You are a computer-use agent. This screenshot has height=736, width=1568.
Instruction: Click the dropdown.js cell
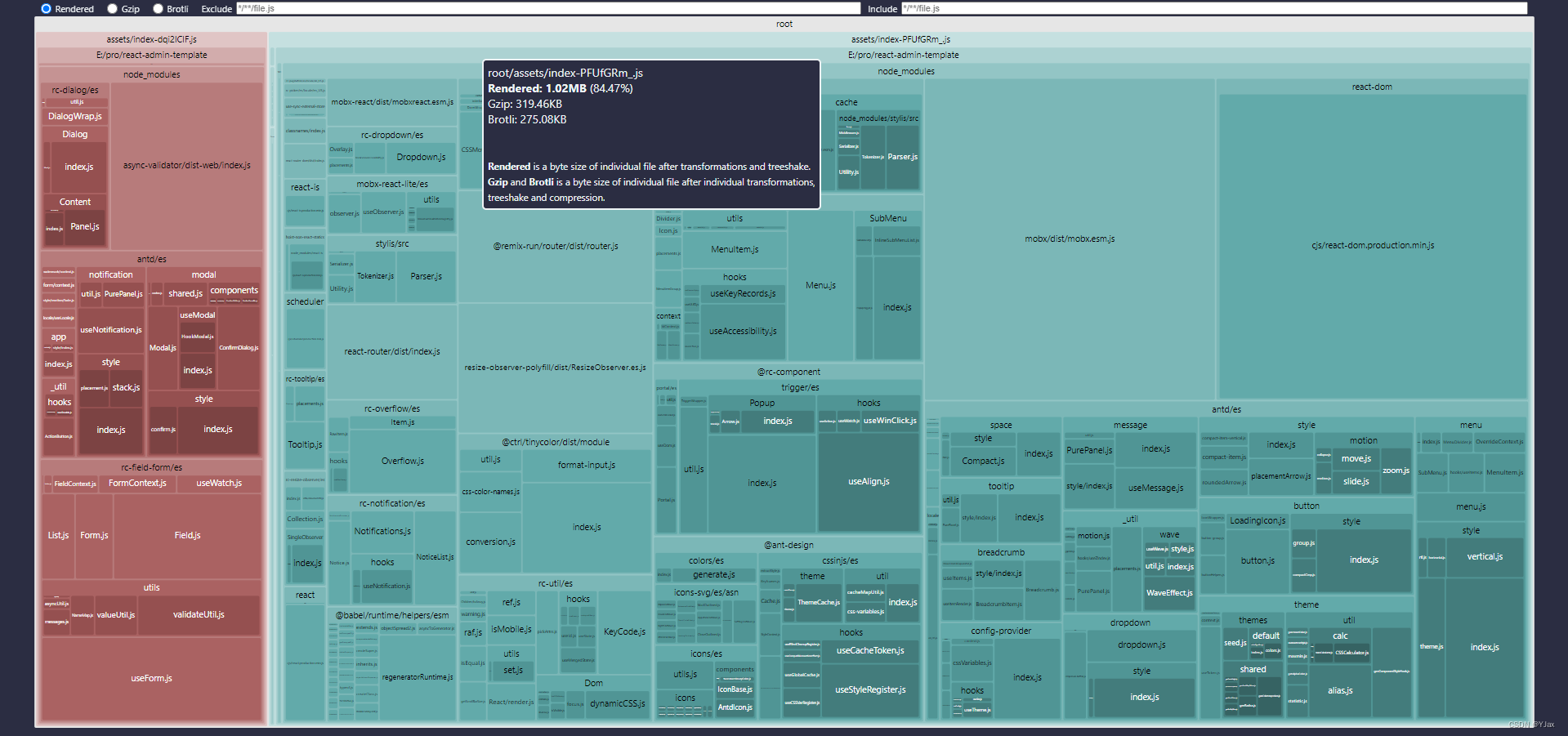(x=1141, y=645)
